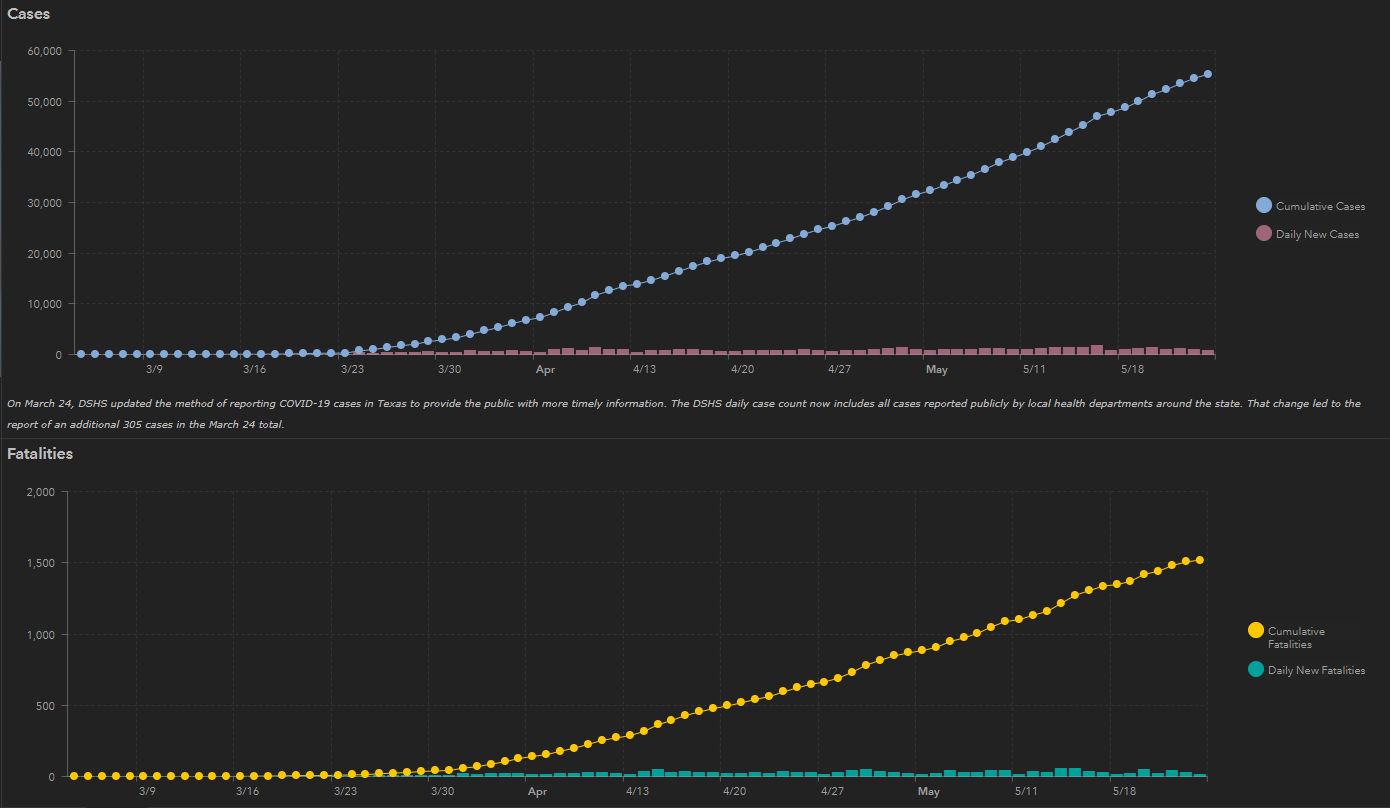Click the blue Cumulative Cases legend circle
This screenshot has height=808, width=1390.
coord(1264,206)
